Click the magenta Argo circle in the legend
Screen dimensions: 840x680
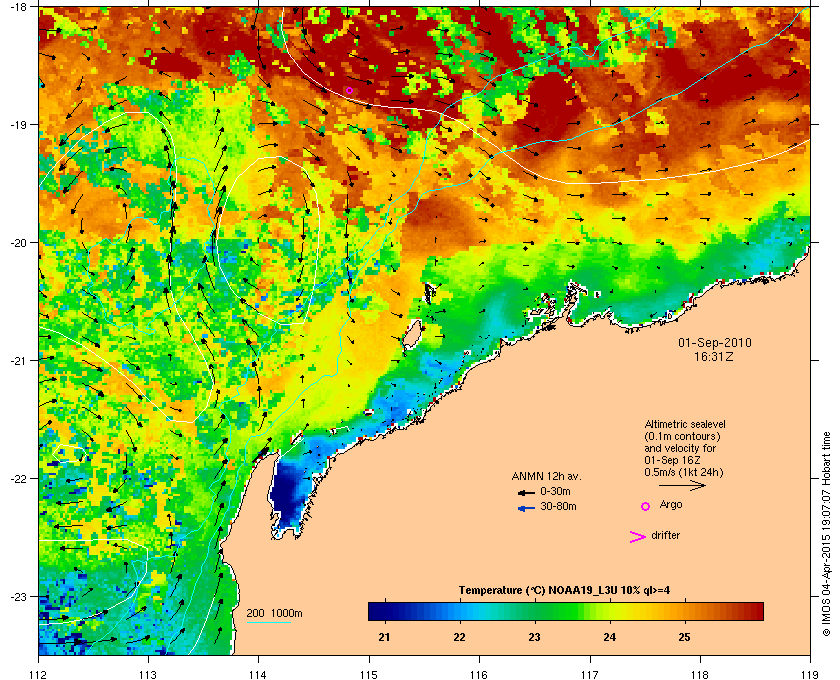click(x=646, y=506)
